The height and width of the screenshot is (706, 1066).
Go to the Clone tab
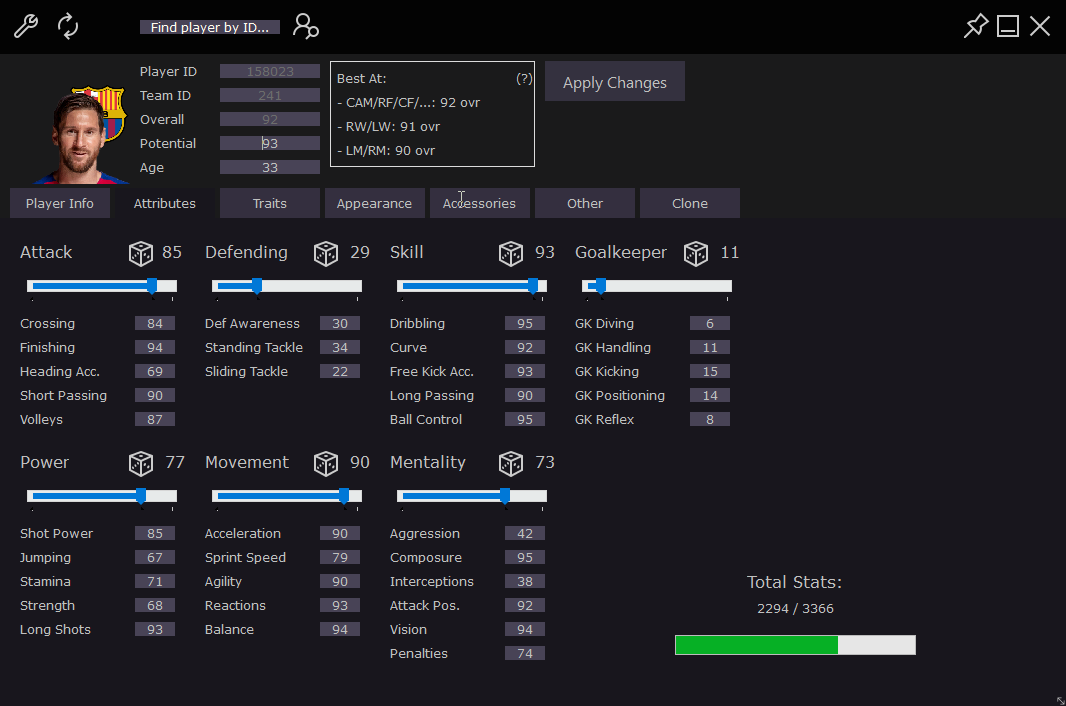(x=690, y=203)
